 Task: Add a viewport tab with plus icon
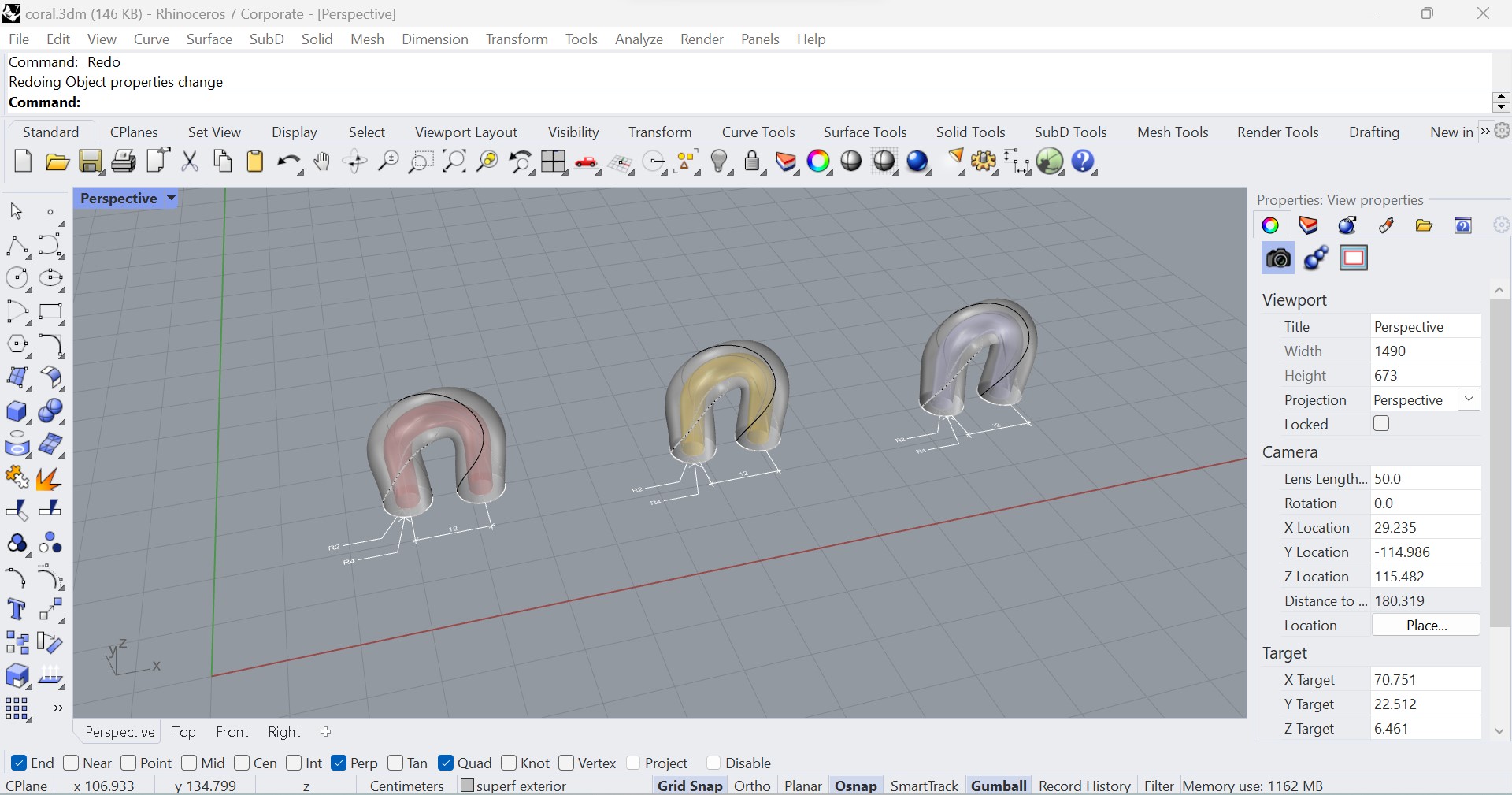326,732
